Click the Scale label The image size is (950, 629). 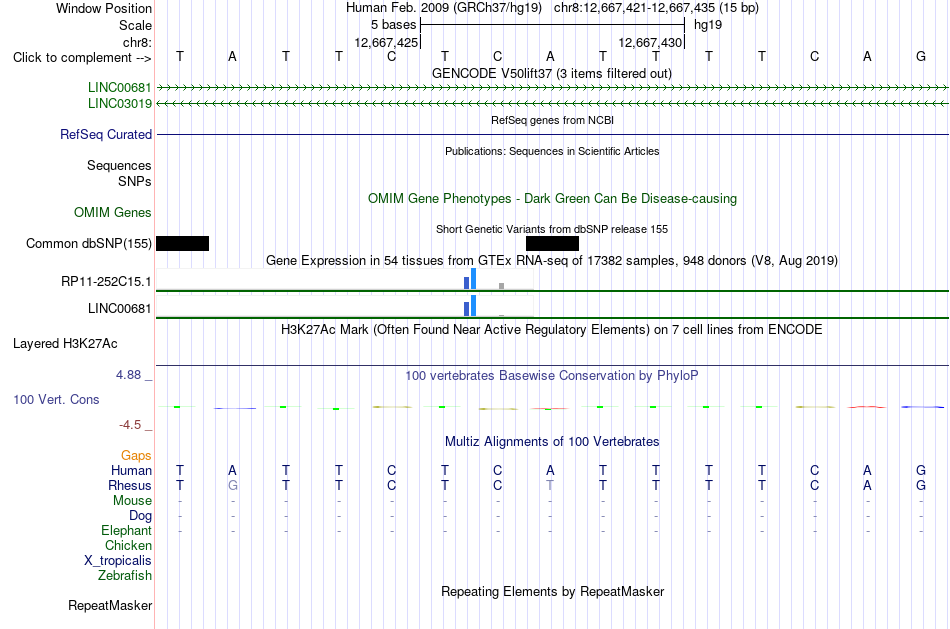[135, 25]
